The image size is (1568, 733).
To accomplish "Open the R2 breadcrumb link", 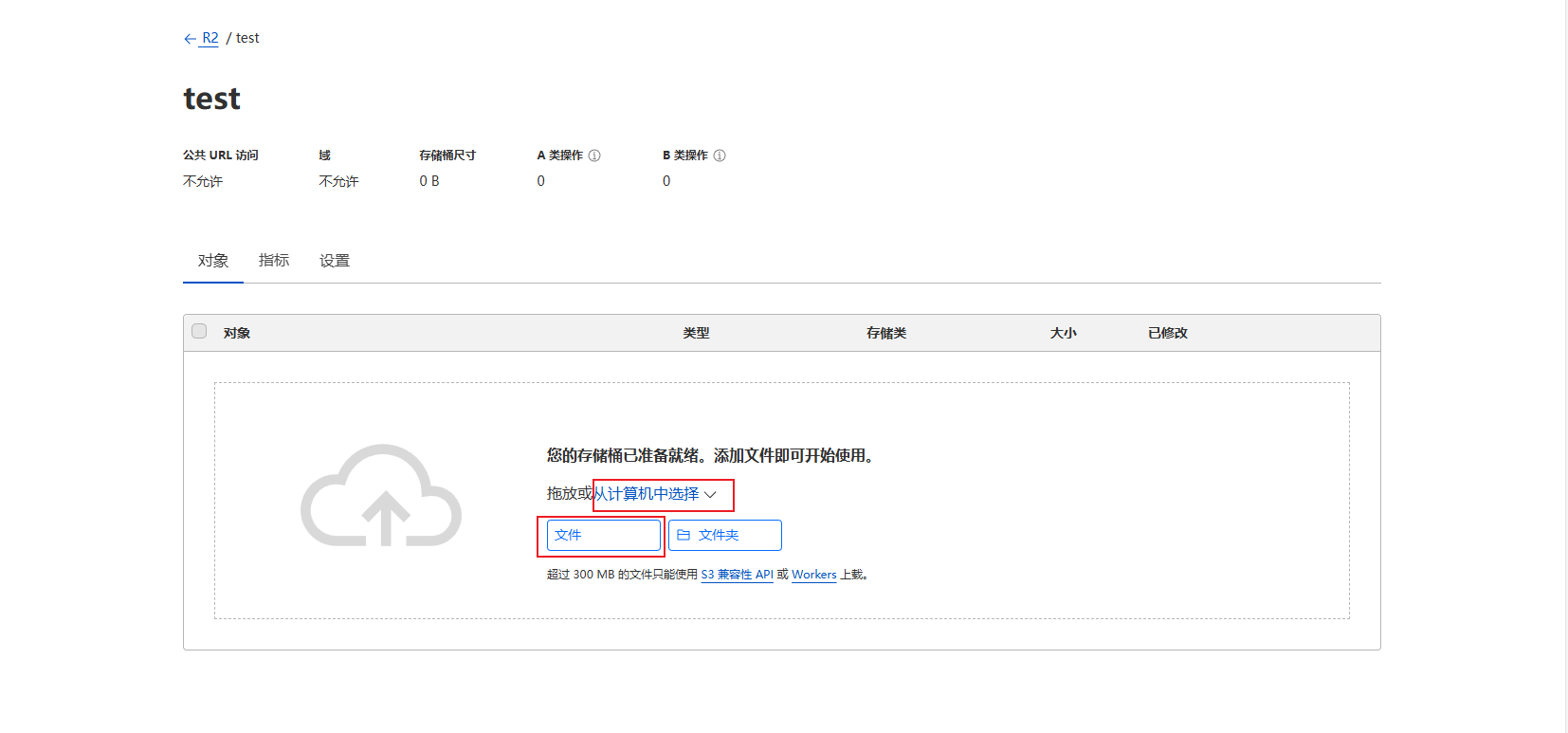I will [x=210, y=38].
